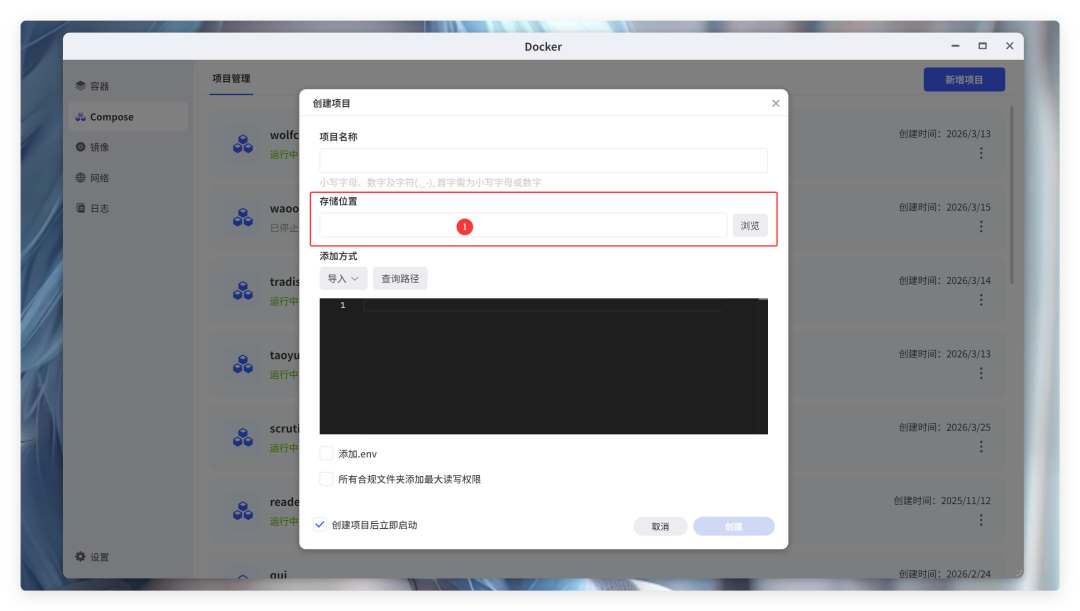
Task: Open more options for the 2026/3/25 project
Action: coord(982,447)
